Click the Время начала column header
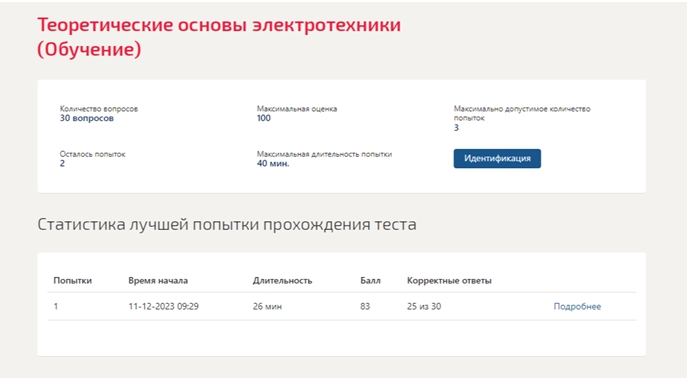Screen dimensions: 700x384 (x=158, y=280)
